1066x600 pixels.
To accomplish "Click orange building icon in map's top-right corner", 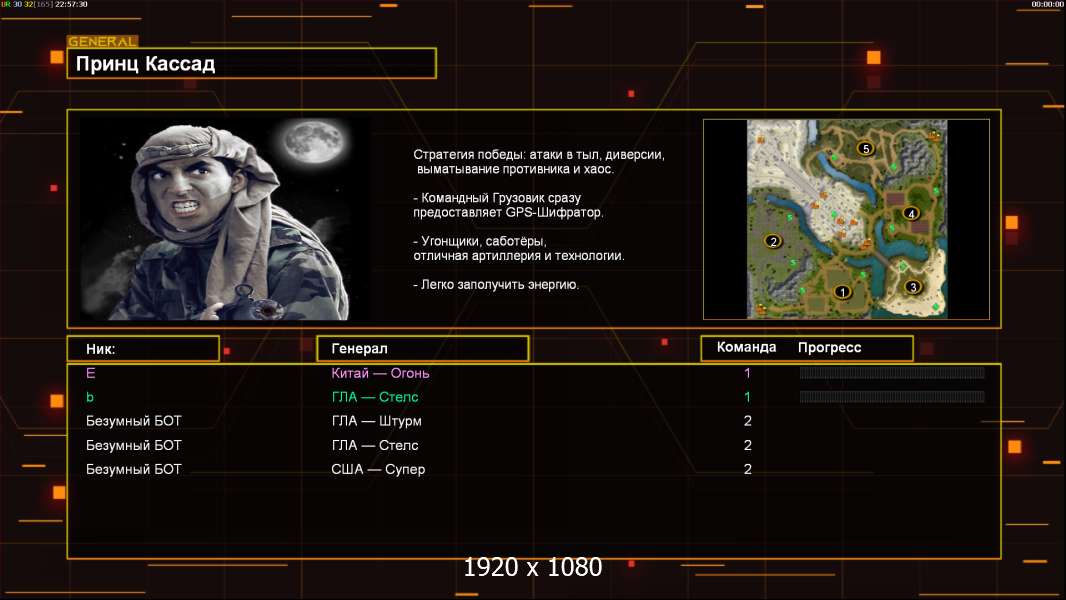I will point(934,134).
